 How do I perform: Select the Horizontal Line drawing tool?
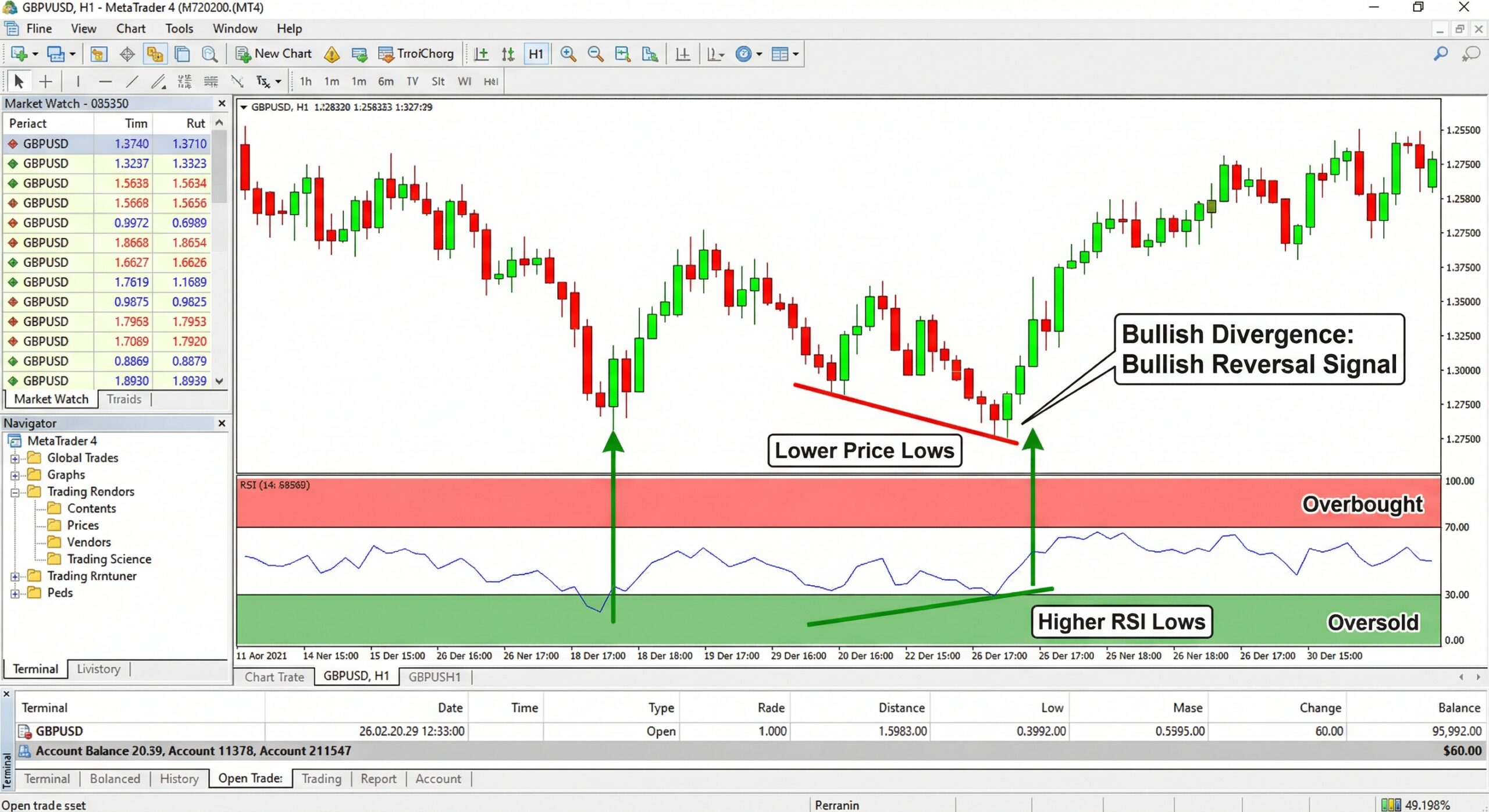click(x=105, y=81)
